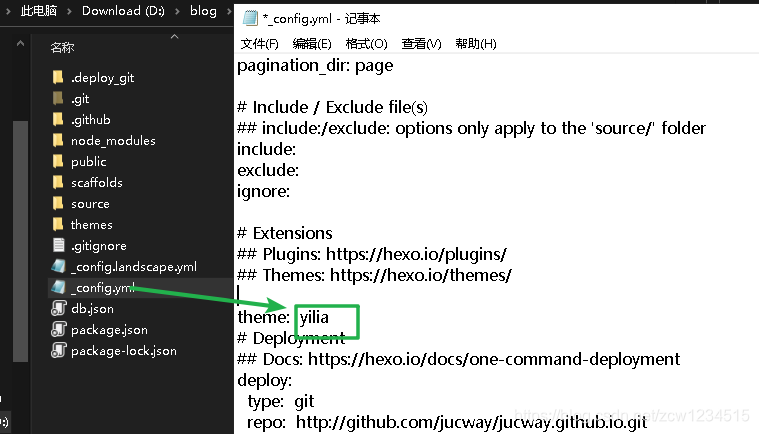
Task: Click the .git folder icon
Action: 58,98
